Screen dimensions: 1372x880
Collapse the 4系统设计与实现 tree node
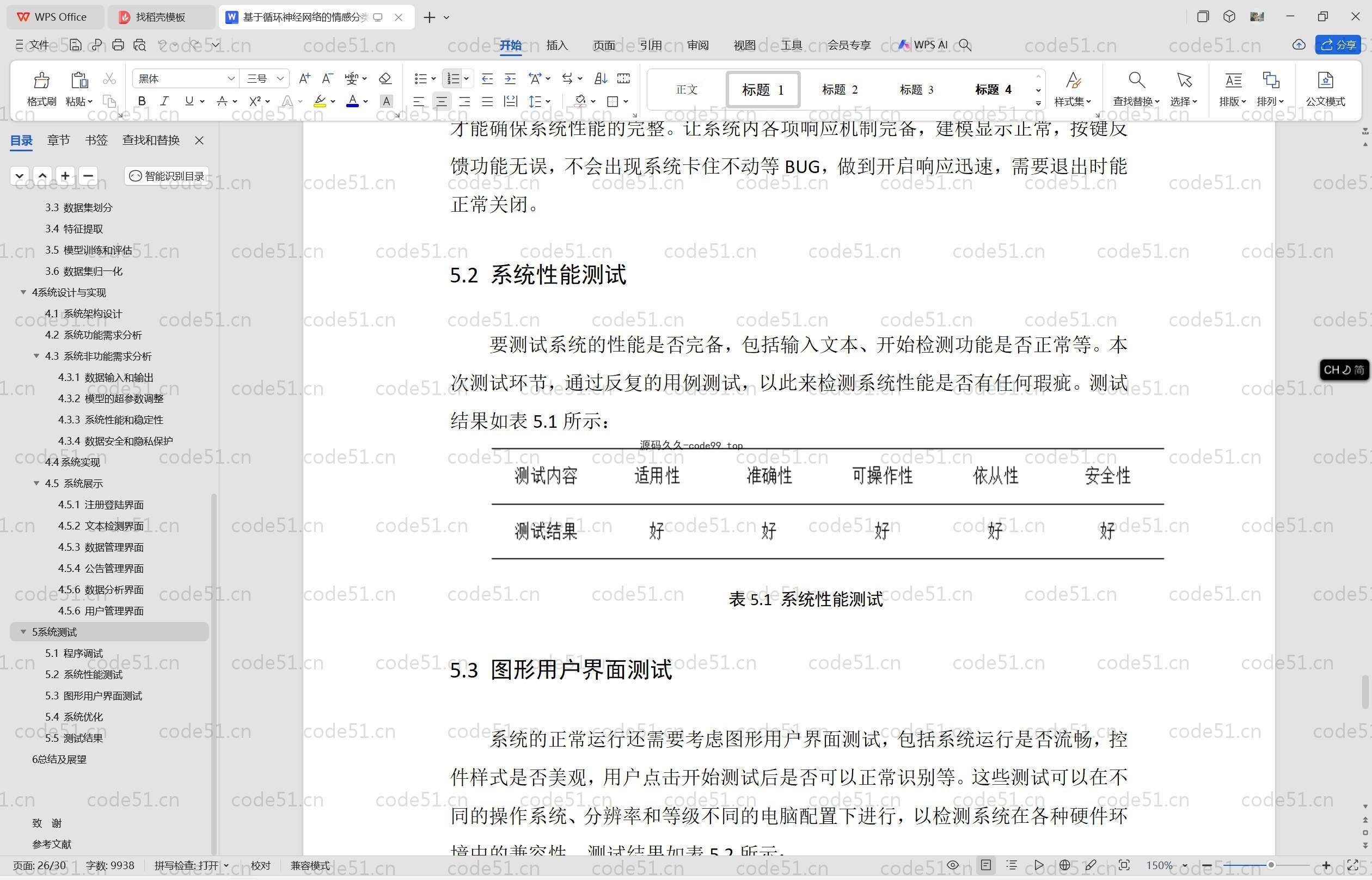tap(23, 292)
